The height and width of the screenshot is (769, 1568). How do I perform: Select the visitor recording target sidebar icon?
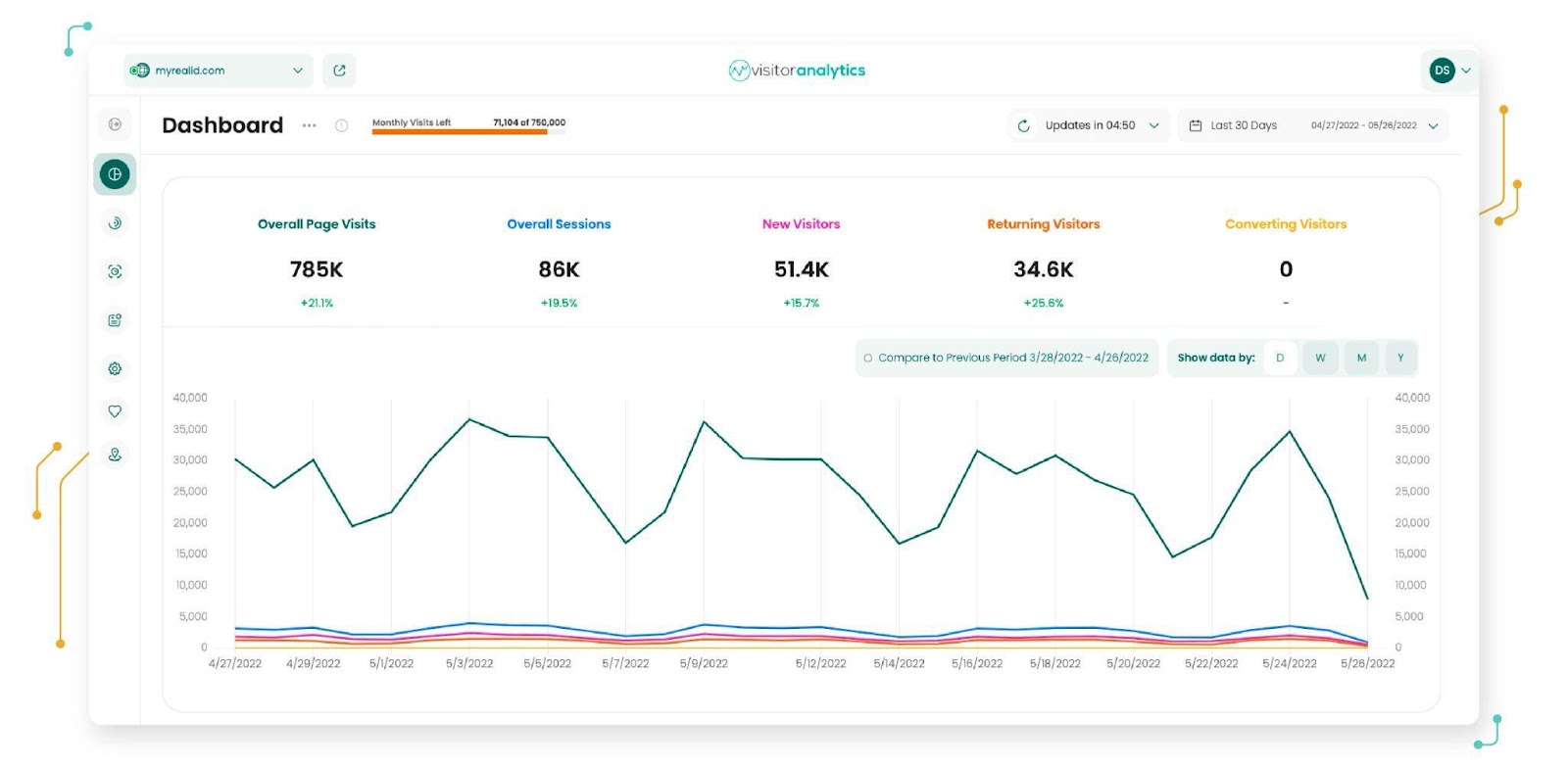(115, 271)
